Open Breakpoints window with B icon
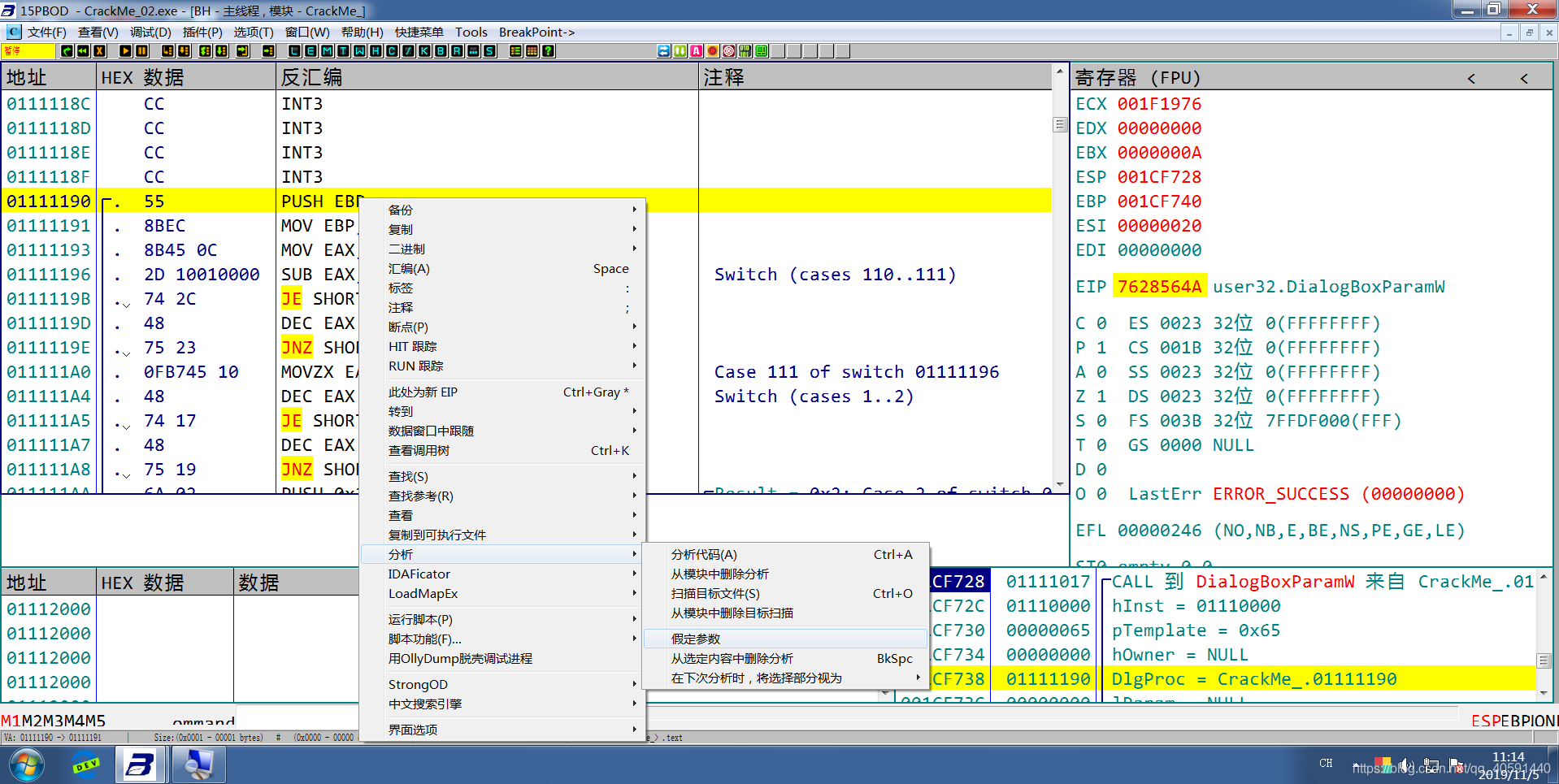 pyautogui.click(x=441, y=50)
